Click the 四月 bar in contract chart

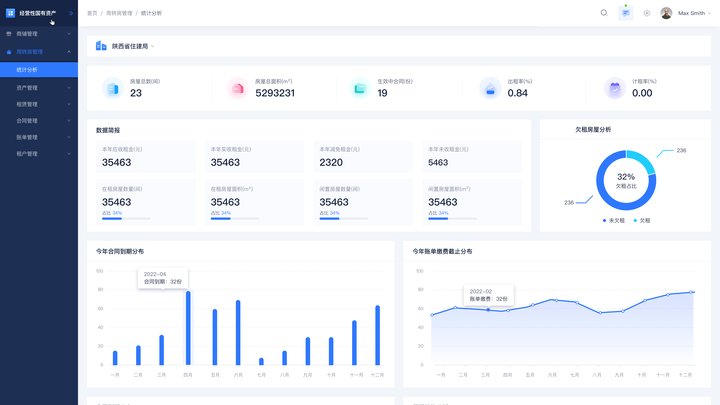pyautogui.click(x=188, y=328)
